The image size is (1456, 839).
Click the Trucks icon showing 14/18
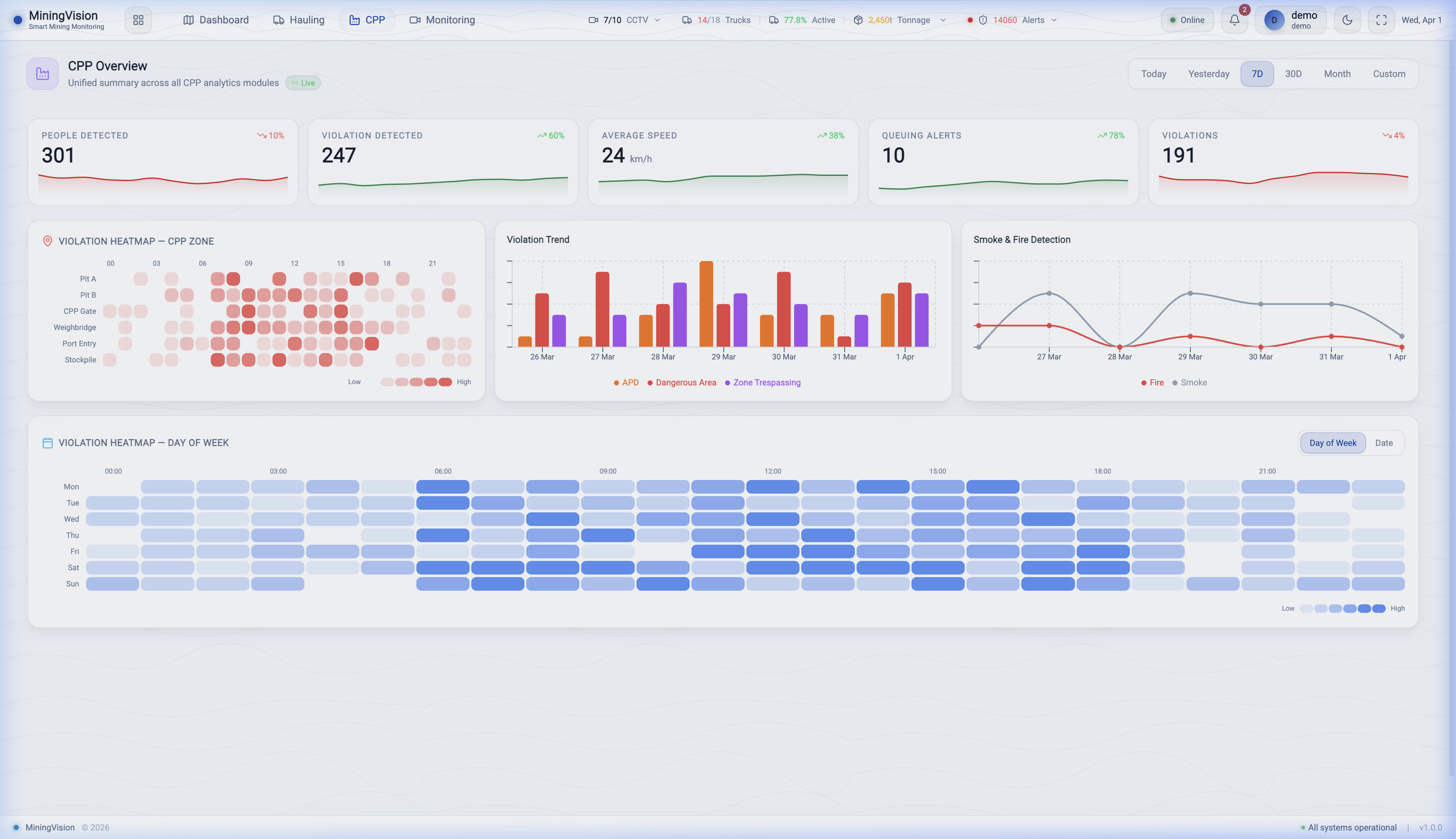[687, 20]
